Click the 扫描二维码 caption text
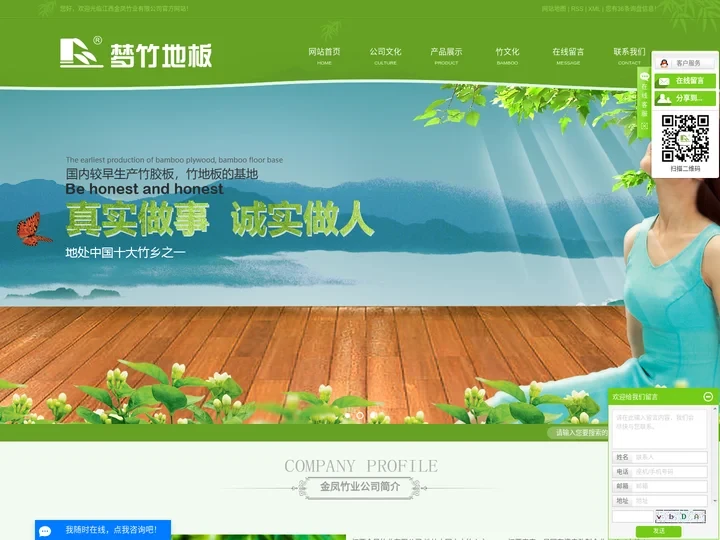Image resolution: width=720 pixels, height=540 pixels. (685, 169)
